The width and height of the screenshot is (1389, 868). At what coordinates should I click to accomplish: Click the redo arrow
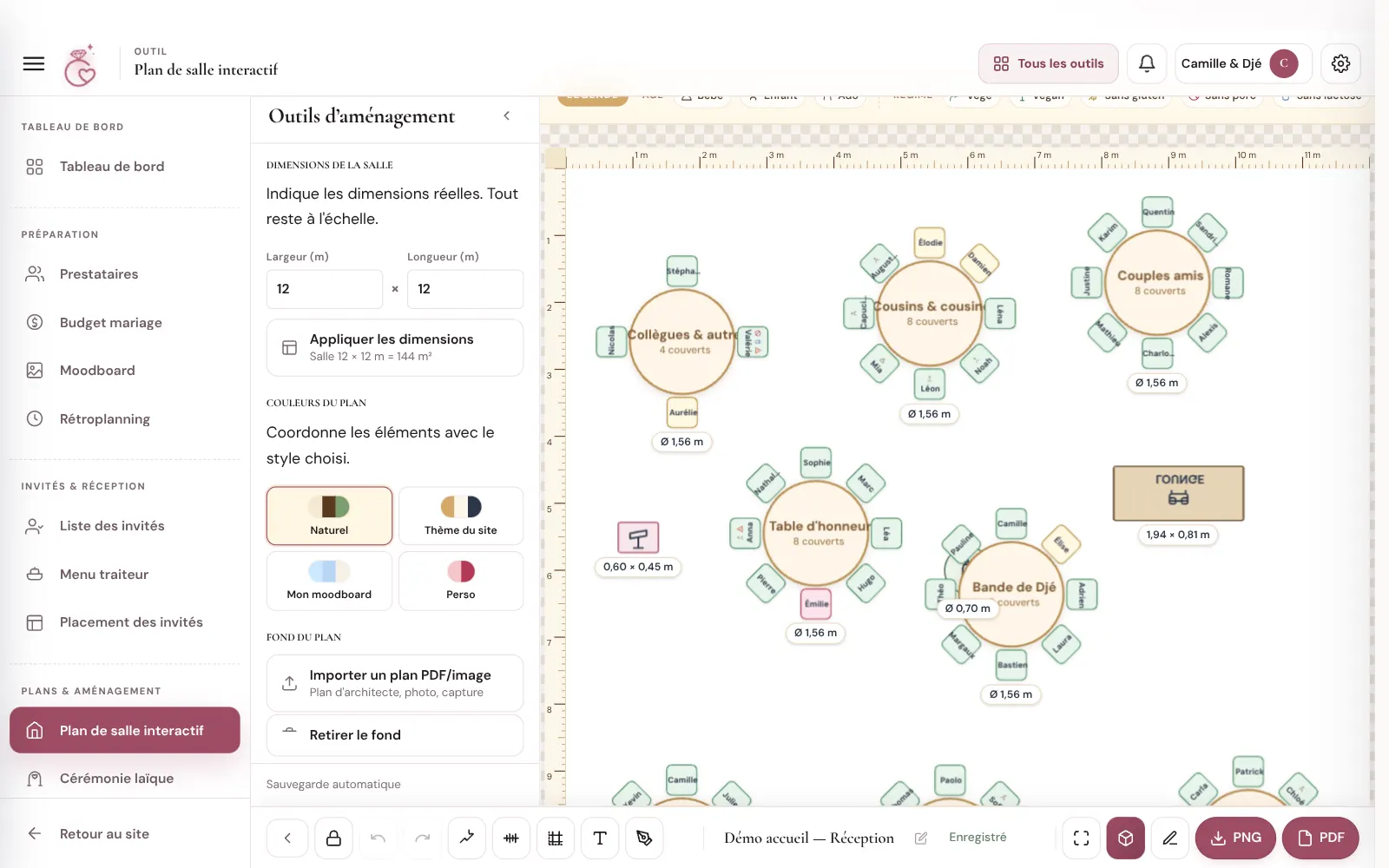422,838
